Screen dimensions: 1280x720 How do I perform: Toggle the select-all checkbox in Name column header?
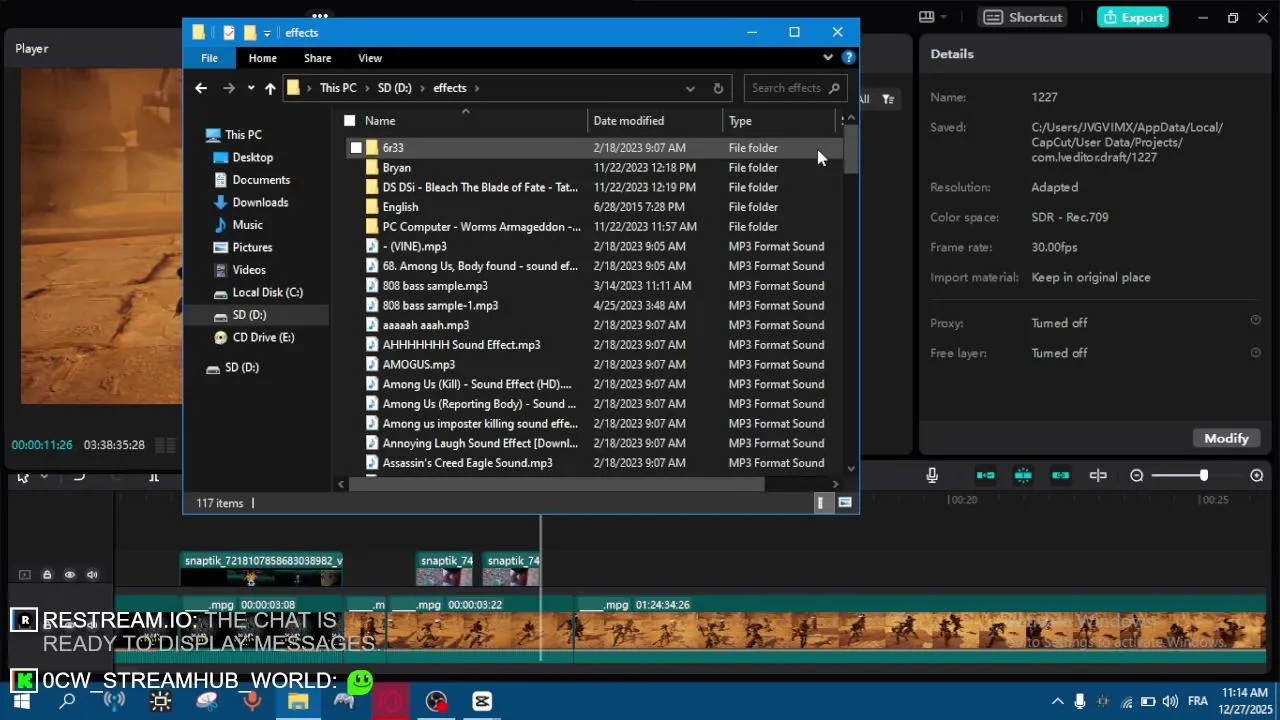[x=349, y=121]
